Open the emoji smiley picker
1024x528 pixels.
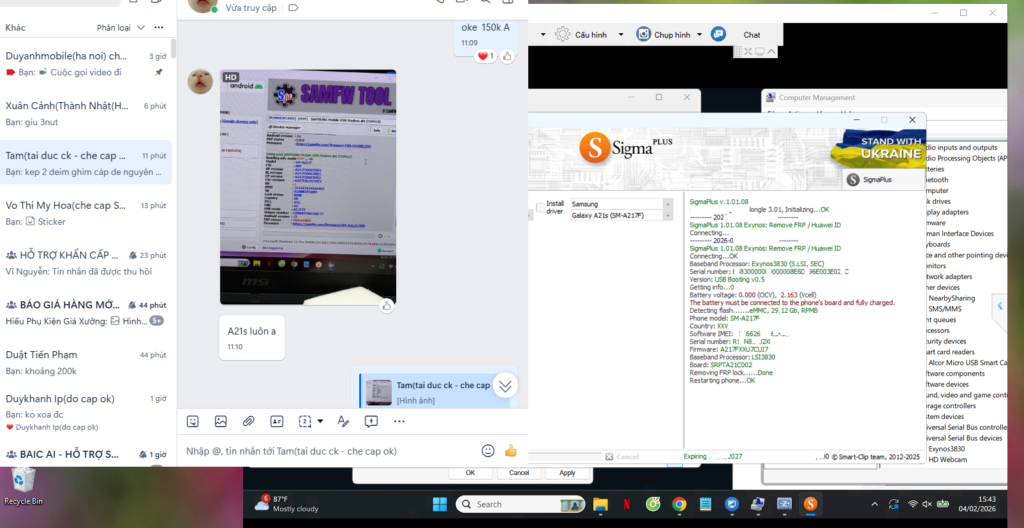[488, 451]
